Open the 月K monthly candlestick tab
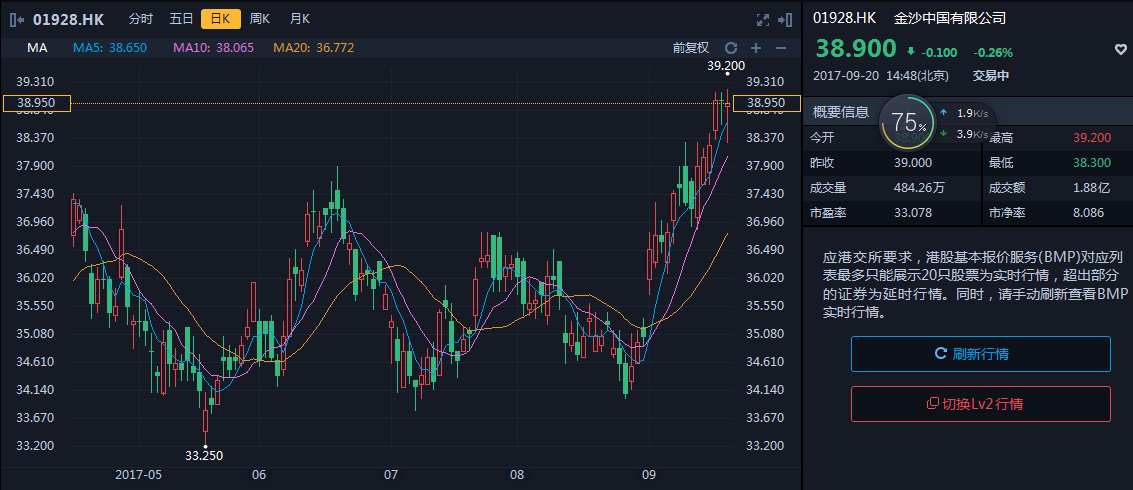The height and width of the screenshot is (490, 1133). [x=299, y=19]
